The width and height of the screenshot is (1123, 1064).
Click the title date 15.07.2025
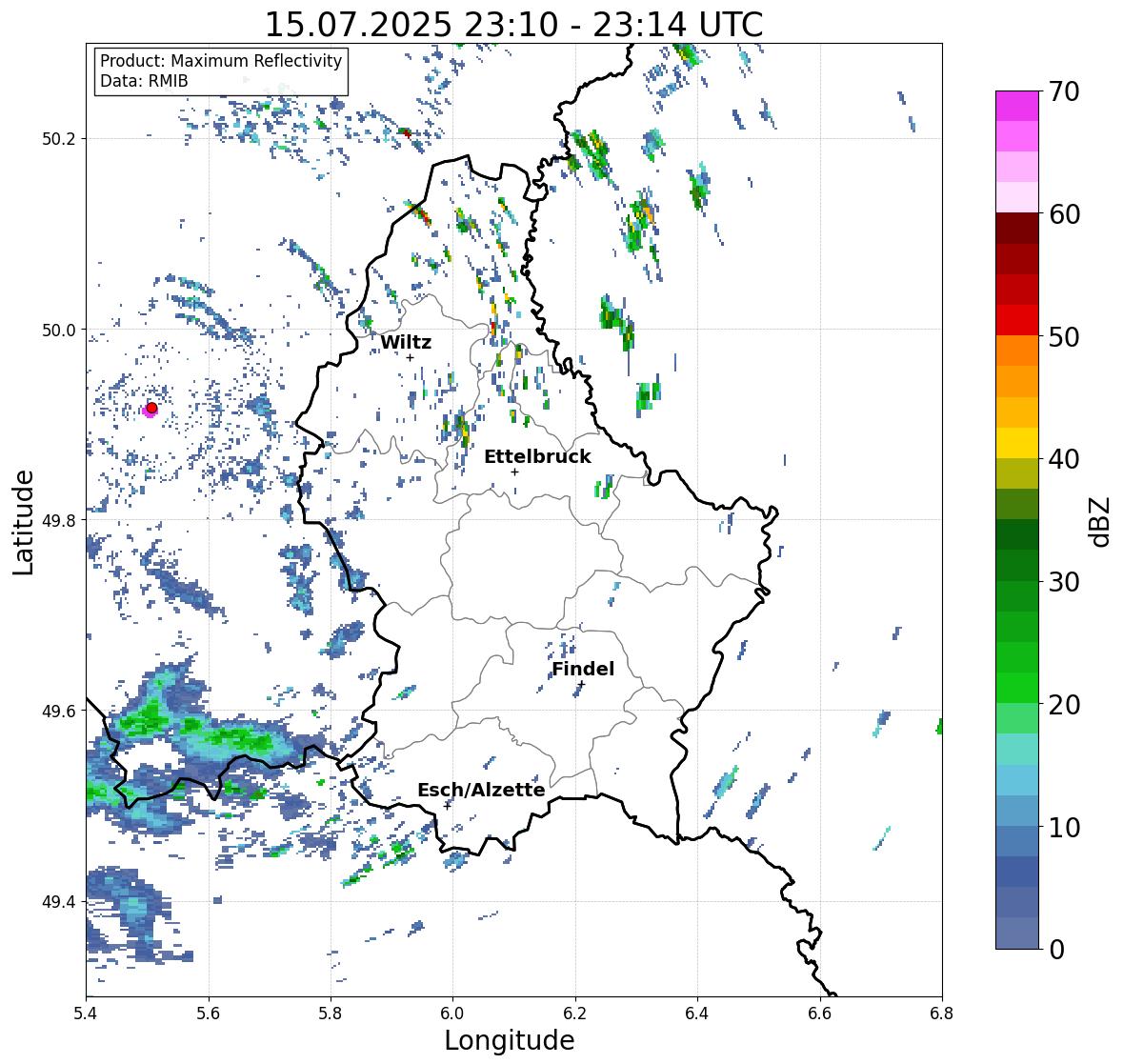click(x=359, y=25)
